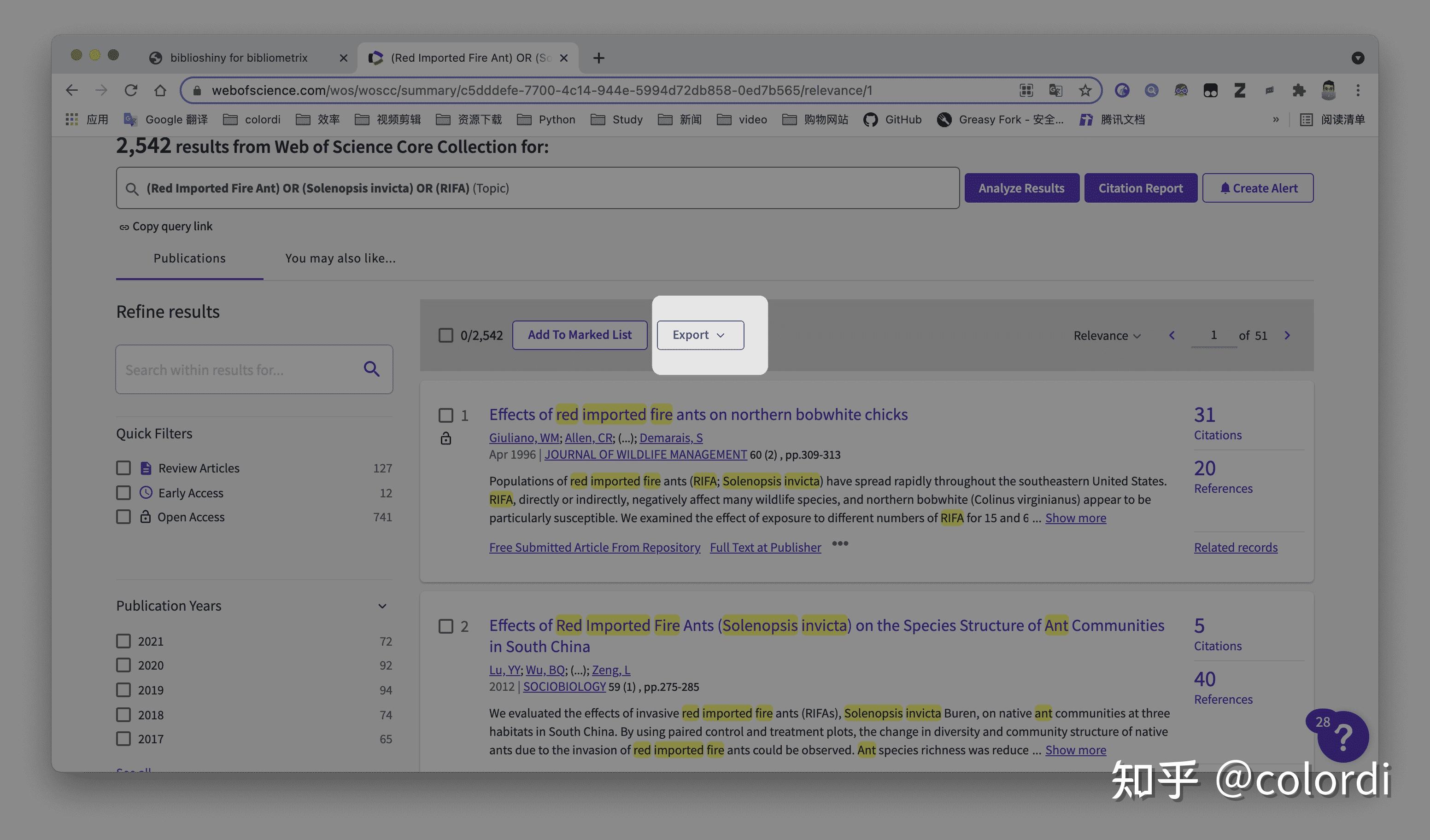
Task: Switch to You may also like tab
Action: tap(340, 258)
